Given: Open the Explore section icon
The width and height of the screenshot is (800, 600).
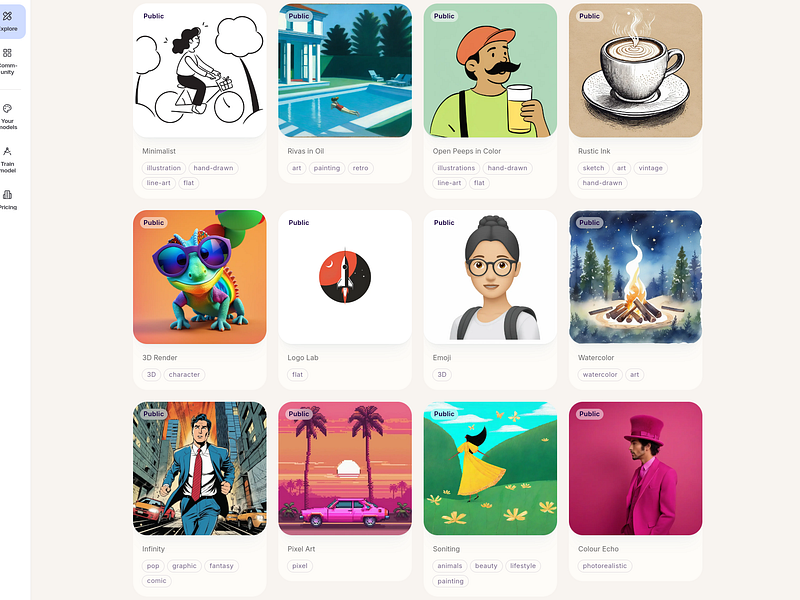Looking at the screenshot, I should point(7,16).
